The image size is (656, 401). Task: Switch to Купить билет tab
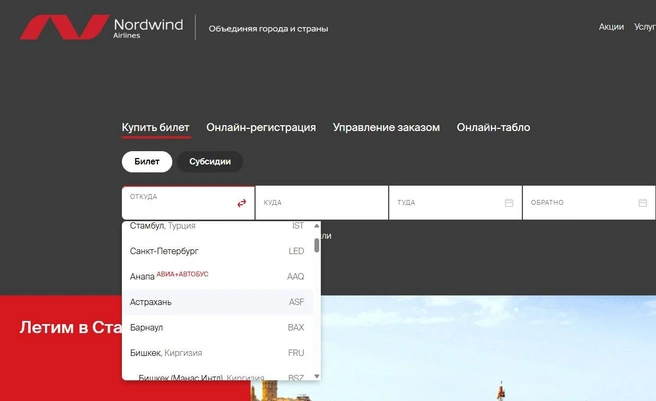156,128
